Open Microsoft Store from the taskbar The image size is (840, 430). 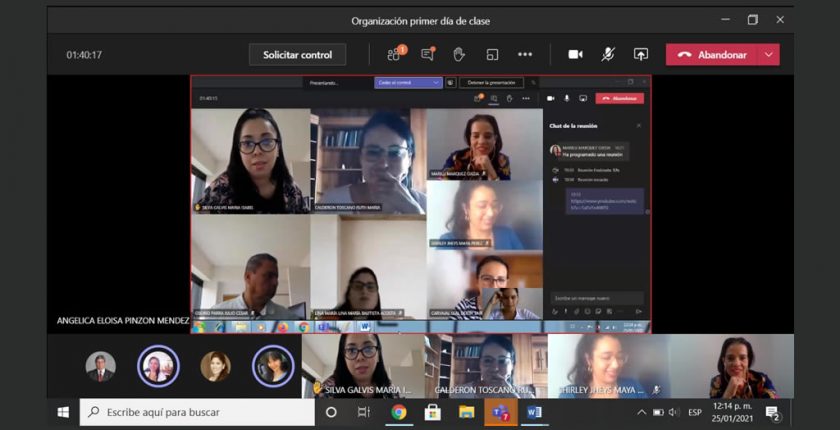pyautogui.click(x=432, y=412)
